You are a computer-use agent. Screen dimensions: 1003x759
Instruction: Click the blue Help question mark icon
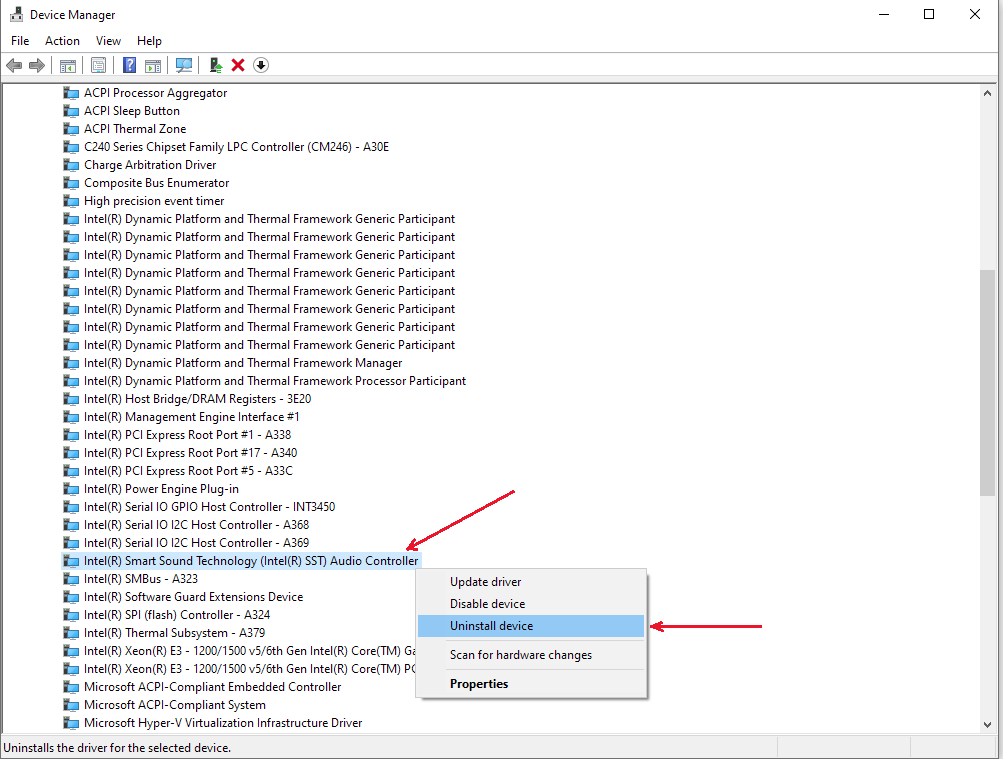click(129, 65)
